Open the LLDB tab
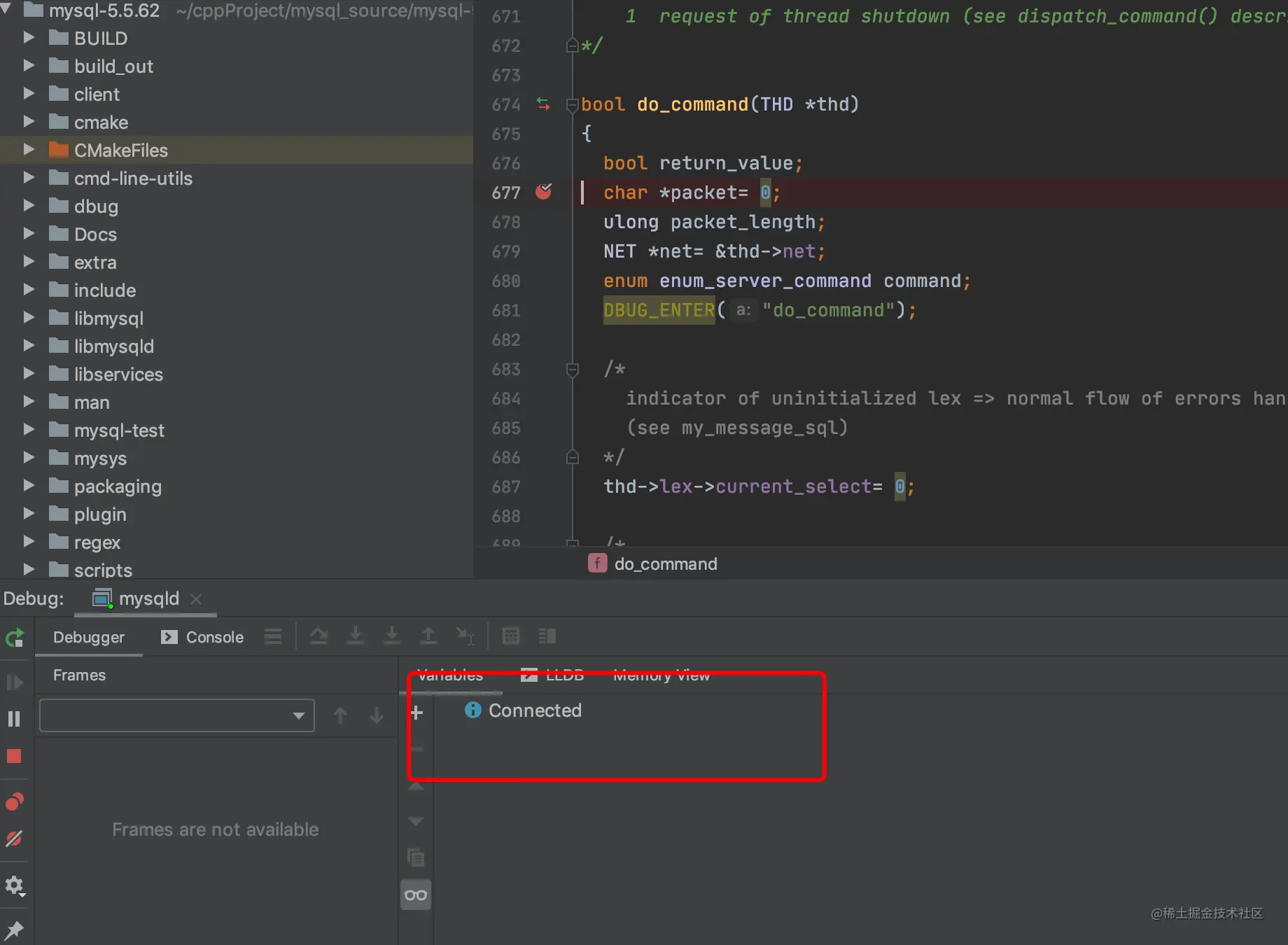The width and height of the screenshot is (1288, 945). click(x=552, y=675)
